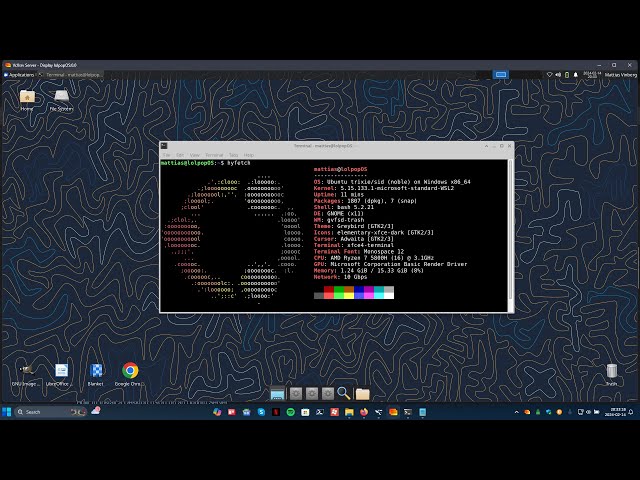Click the terminal window icon in titlebar
This screenshot has width=640, height=480.
tap(164, 146)
